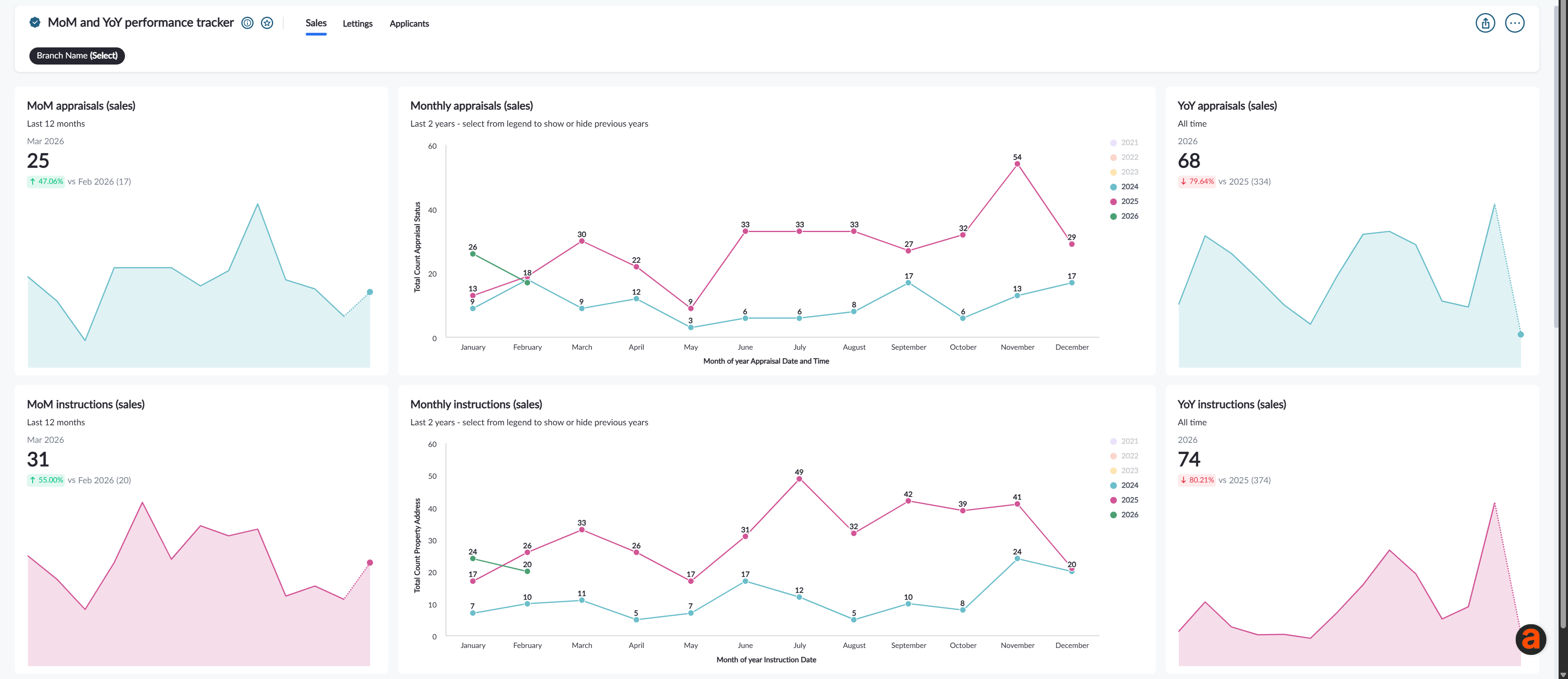Click the November 2025 appraisals point labeled 54
The width and height of the screenshot is (1568, 679).
click(x=1017, y=164)
